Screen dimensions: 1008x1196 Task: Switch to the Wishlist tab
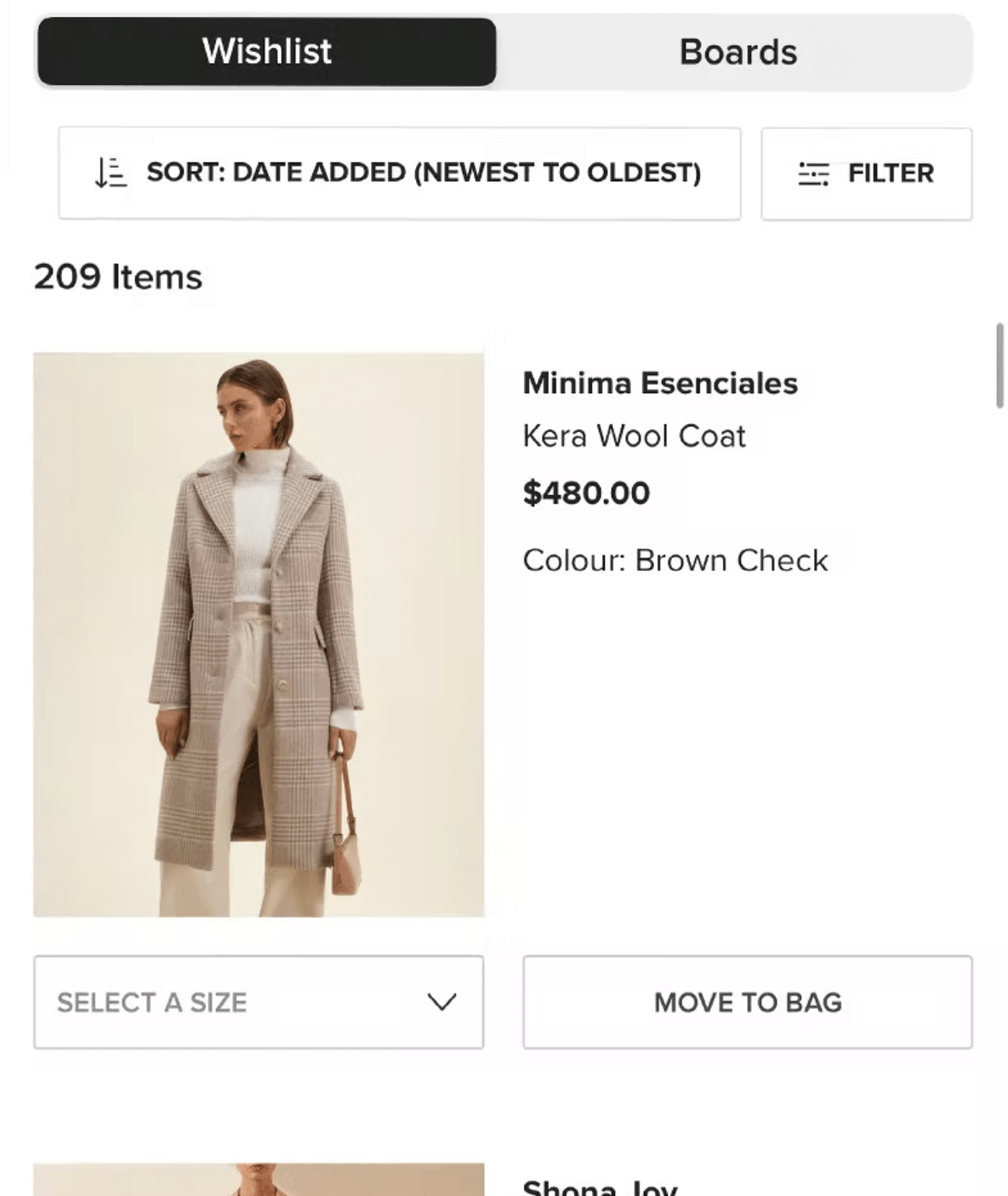coord(266,52)
